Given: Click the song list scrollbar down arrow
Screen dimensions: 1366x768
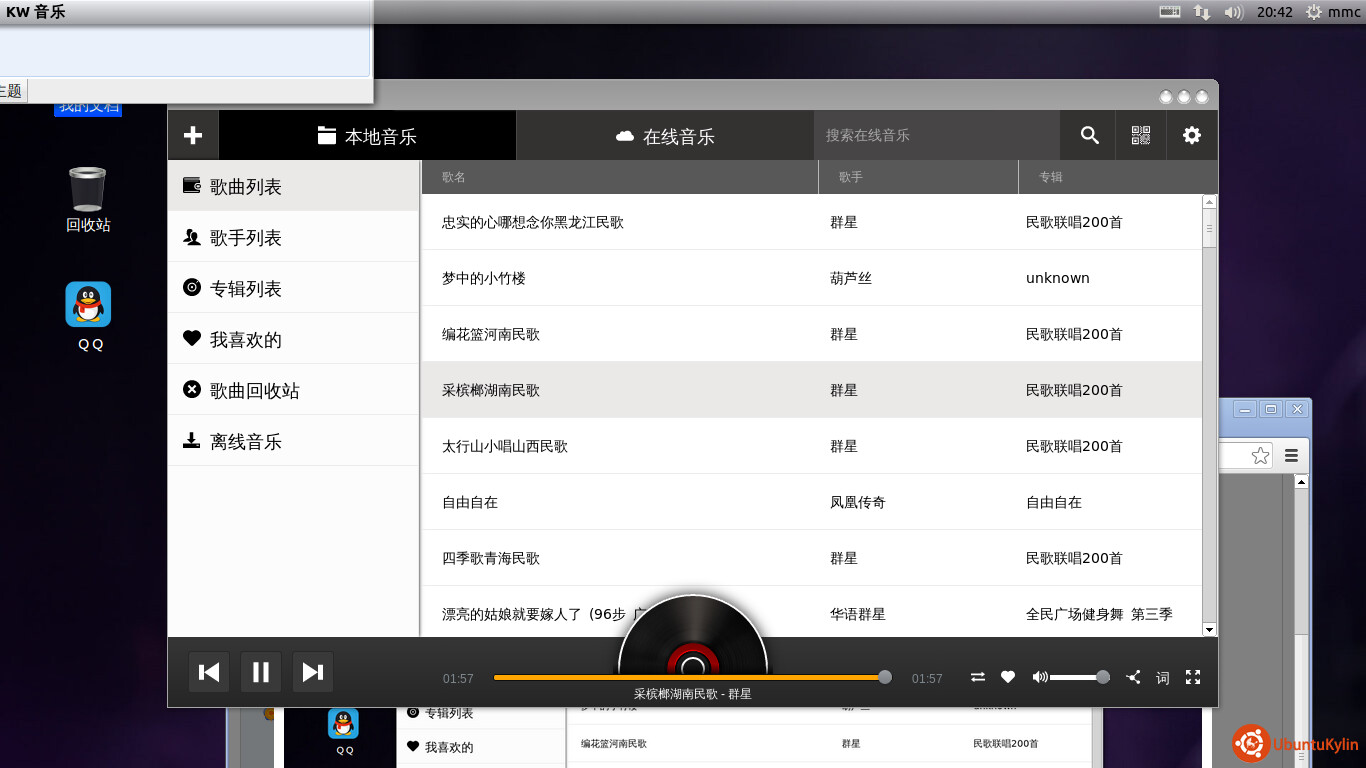Looking at the screenshot, I should [x=1209, y=629].
